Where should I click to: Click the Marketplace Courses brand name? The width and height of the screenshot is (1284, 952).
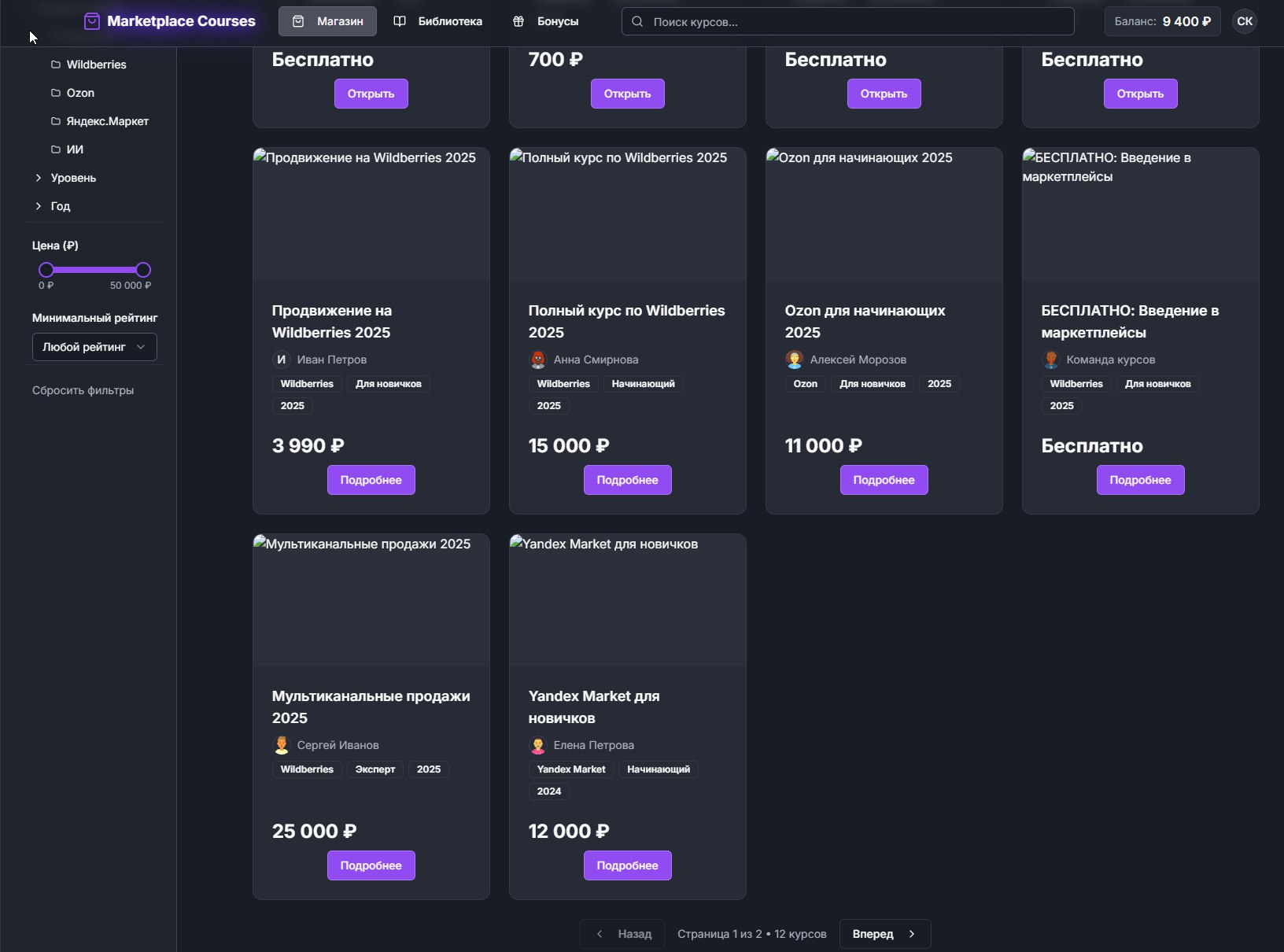pos(182,21)
